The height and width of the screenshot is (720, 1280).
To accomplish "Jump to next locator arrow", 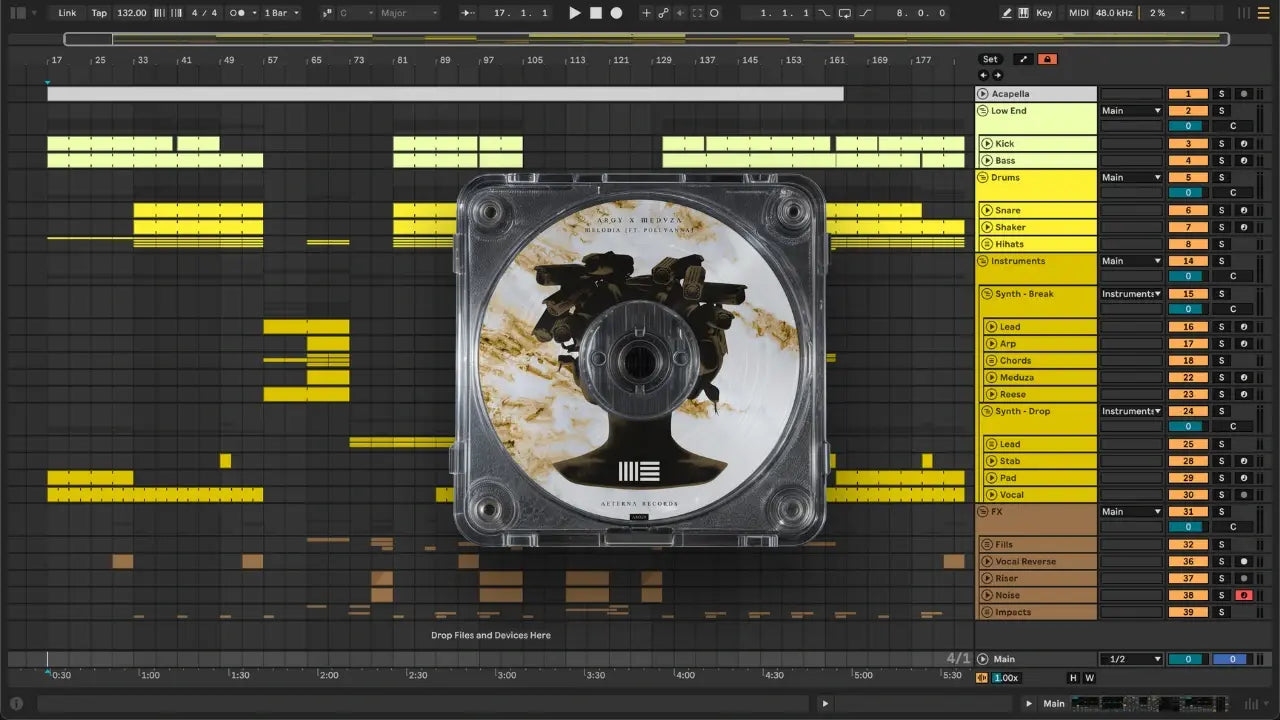I will coord(997,75).
